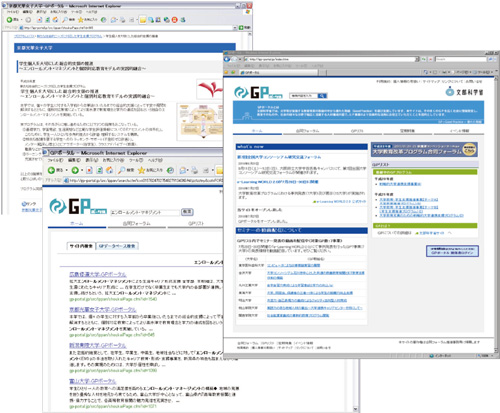This screenshot has width=500, height=413.
Task: Click yellow folder icon in top-left IE toolbar
Action: [x=143, y=20]
